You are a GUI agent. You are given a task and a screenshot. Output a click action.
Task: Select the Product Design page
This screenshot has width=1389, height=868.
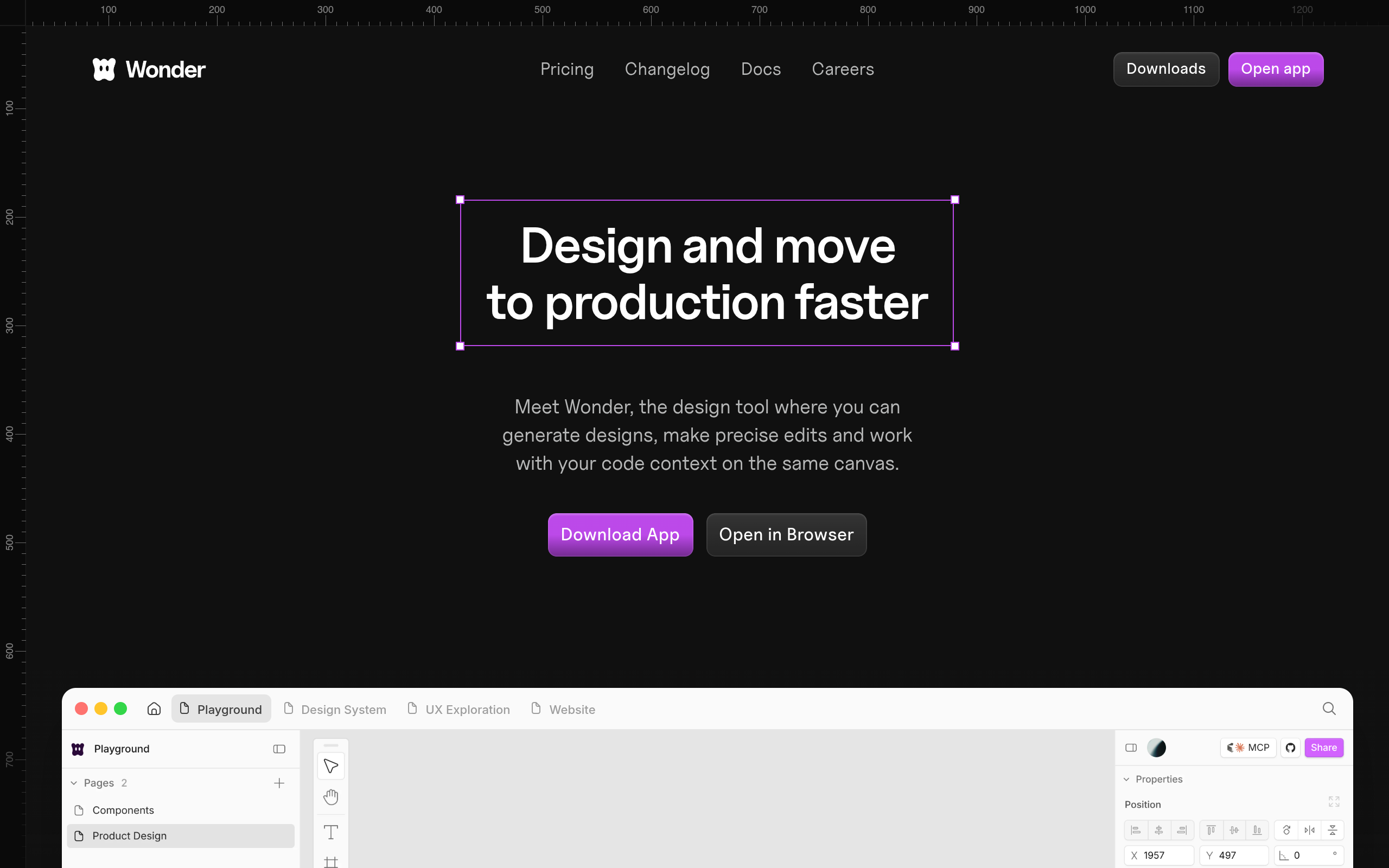[x=181, y=835]
